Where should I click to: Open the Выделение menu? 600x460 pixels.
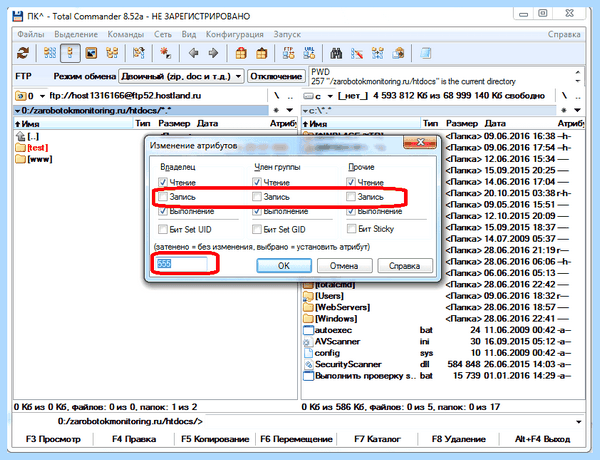pos(76,34)
